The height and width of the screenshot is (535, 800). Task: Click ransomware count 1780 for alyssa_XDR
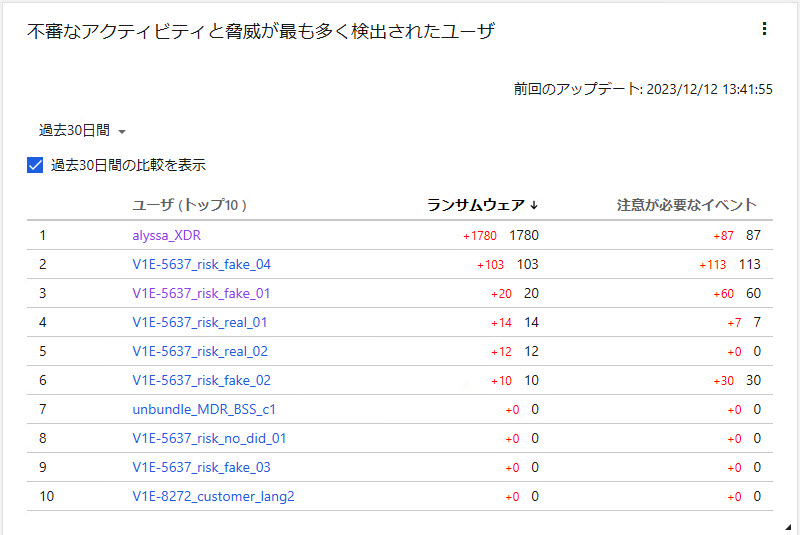524,235
